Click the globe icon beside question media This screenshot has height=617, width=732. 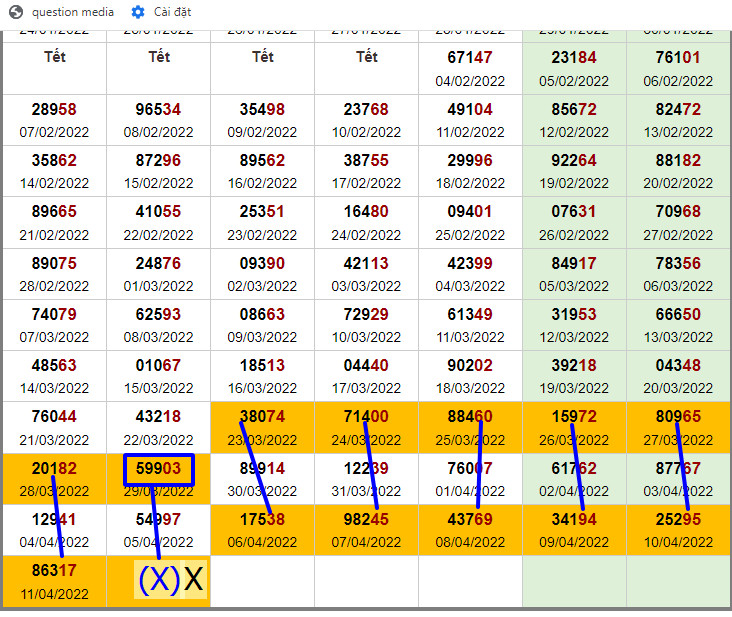point(17,12)
